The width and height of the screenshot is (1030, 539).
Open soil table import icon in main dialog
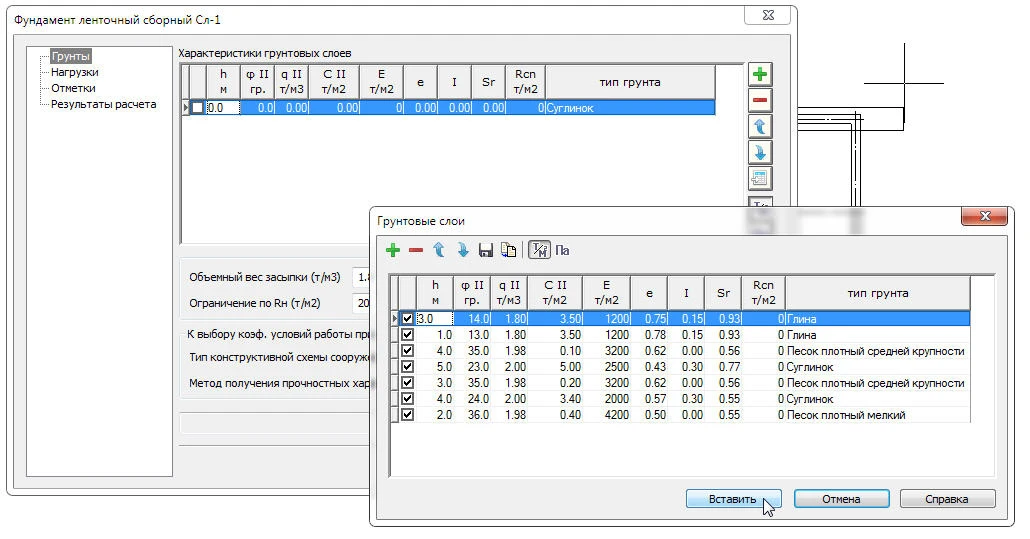pos(760,179)
